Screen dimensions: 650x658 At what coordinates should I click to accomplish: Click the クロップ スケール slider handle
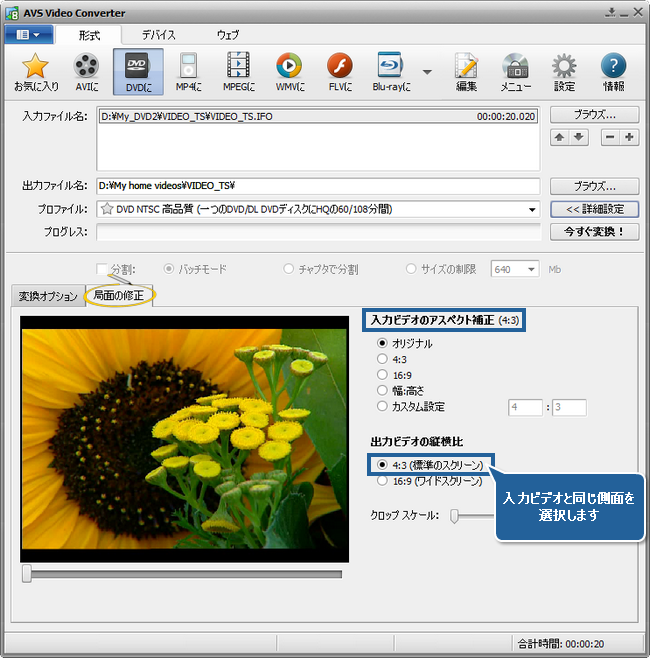tap(454, 515)
